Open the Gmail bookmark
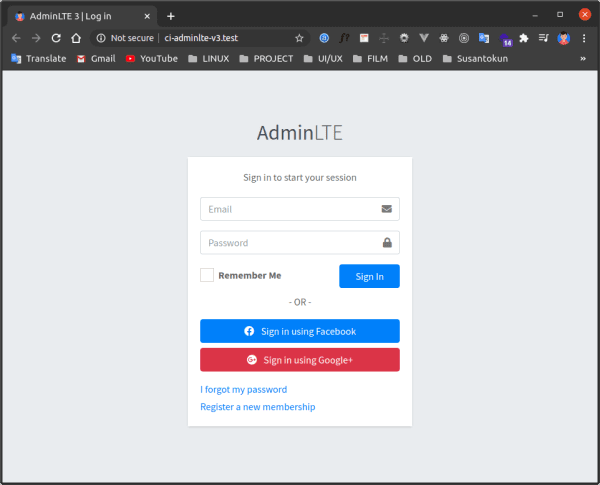Screen dimensions: 600x485 [96, 59]
